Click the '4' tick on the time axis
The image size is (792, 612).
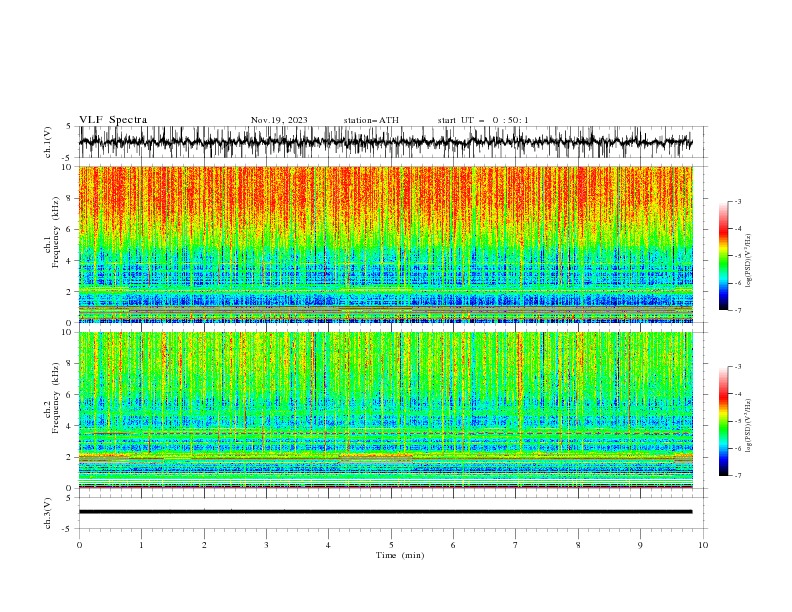[328, 545]
